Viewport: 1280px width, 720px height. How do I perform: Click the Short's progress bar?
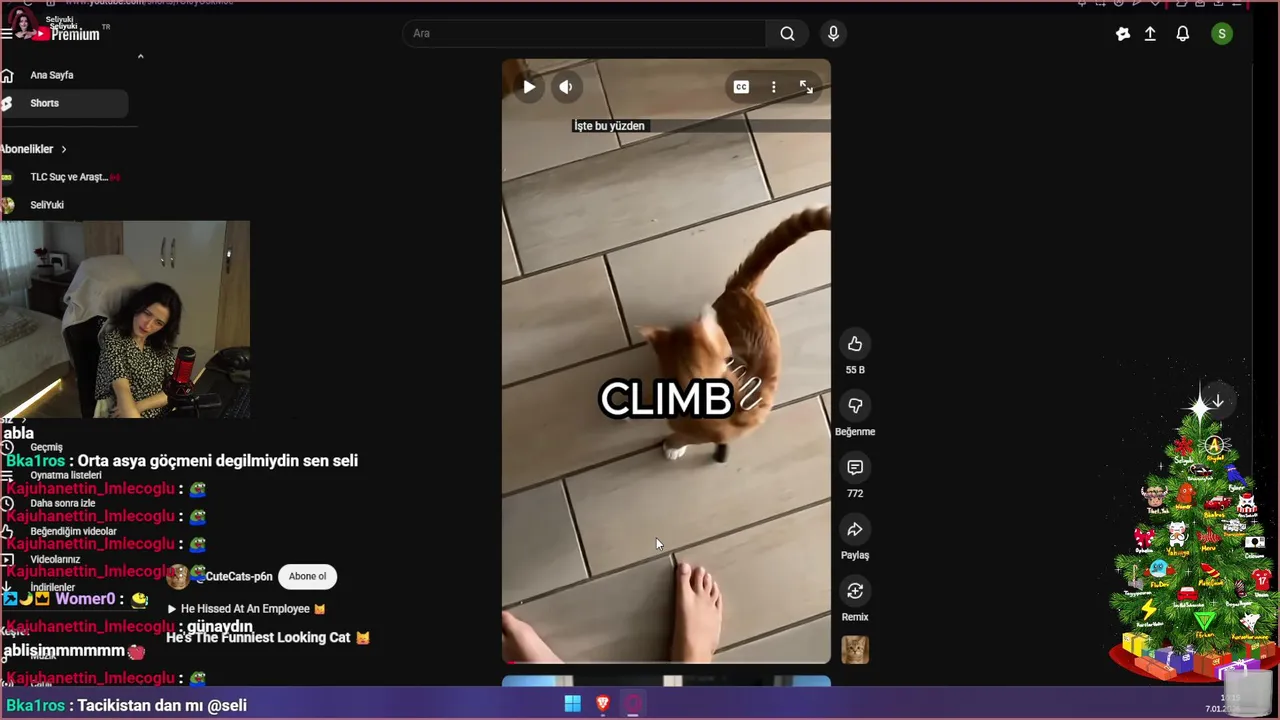(666, 662)
